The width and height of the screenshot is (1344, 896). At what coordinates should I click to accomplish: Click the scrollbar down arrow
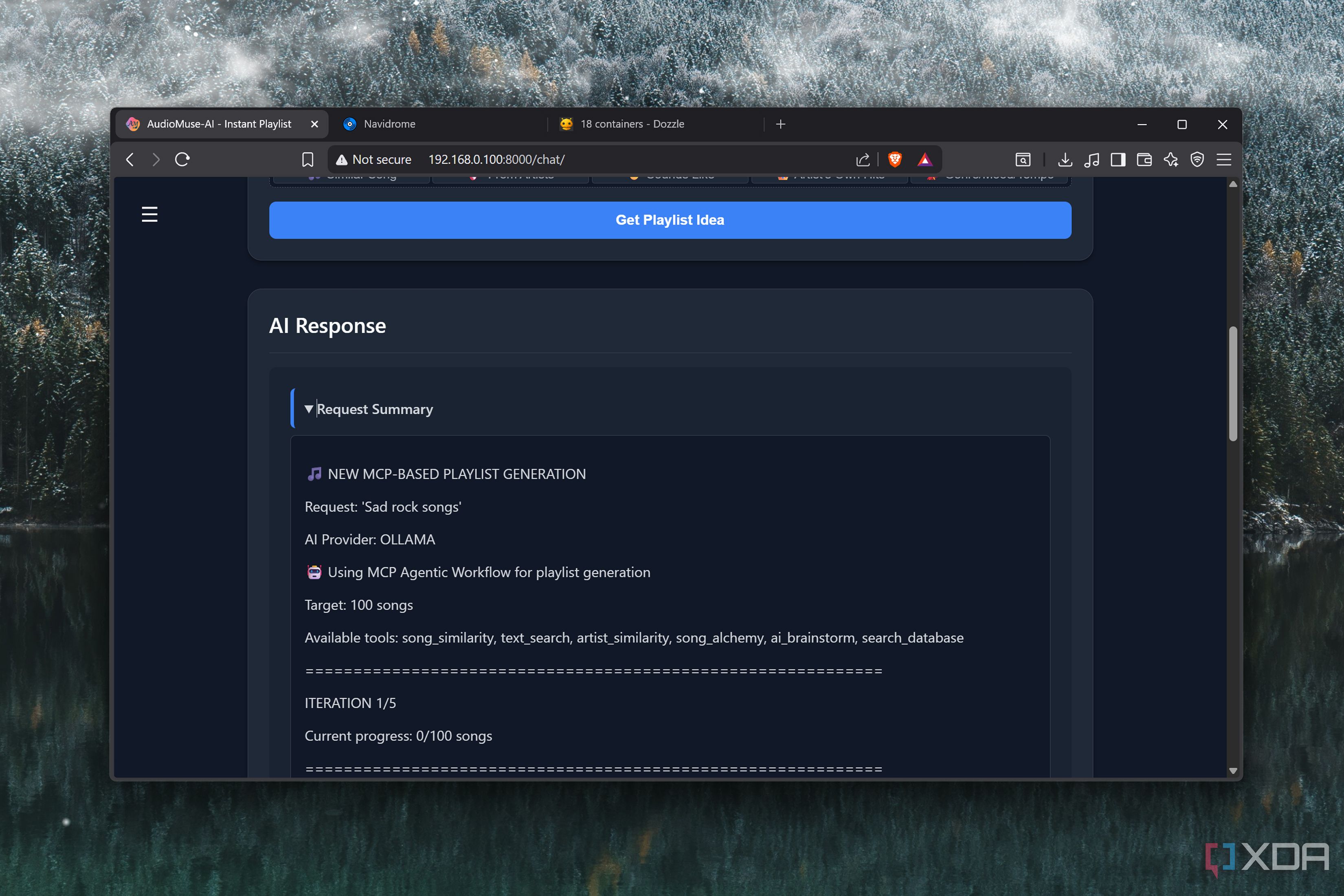click(x=1232, y=770)
